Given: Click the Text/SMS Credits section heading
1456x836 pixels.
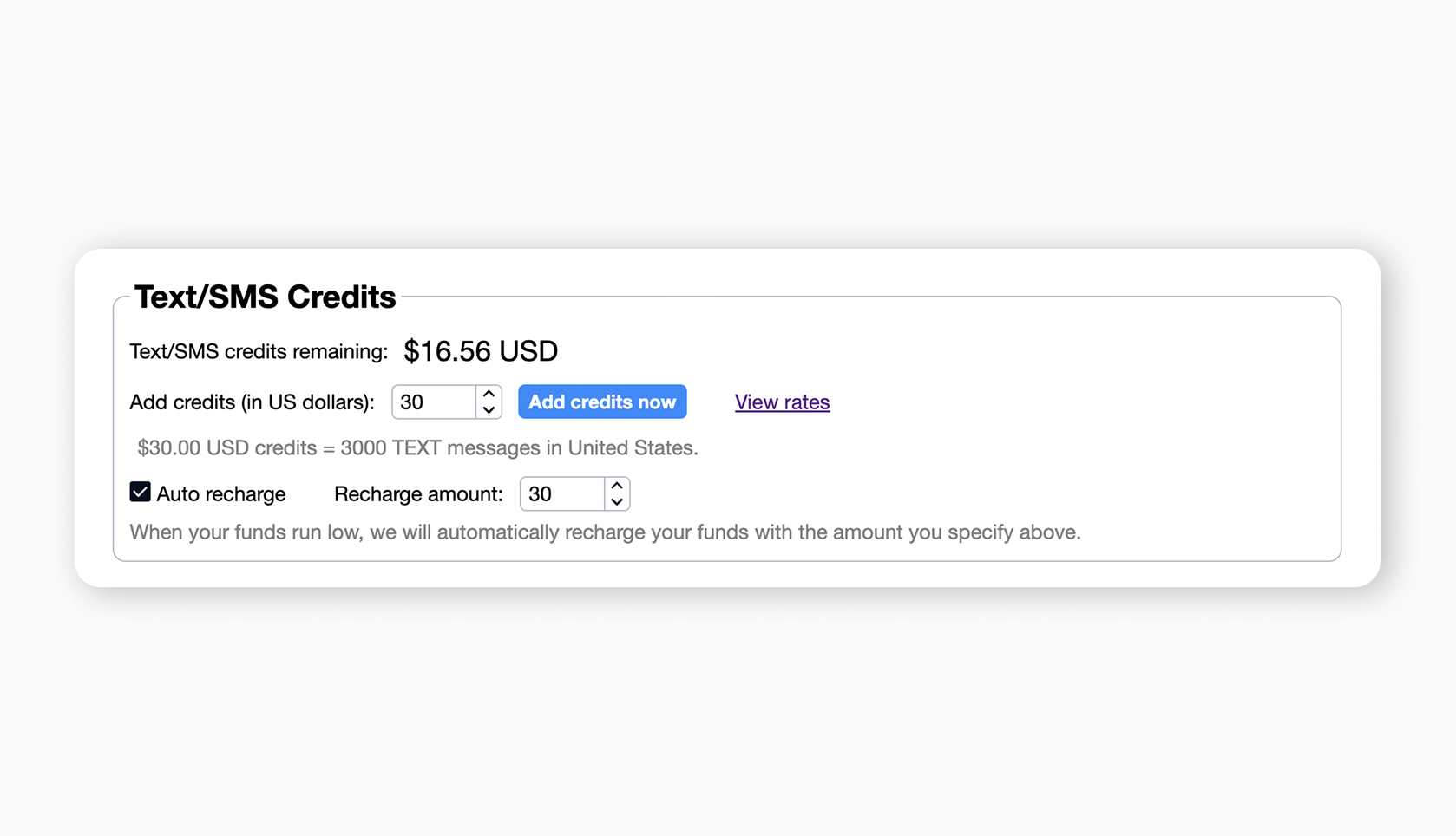Looking at the screenshot, I should pyautogui.click(x=265, y=297).
